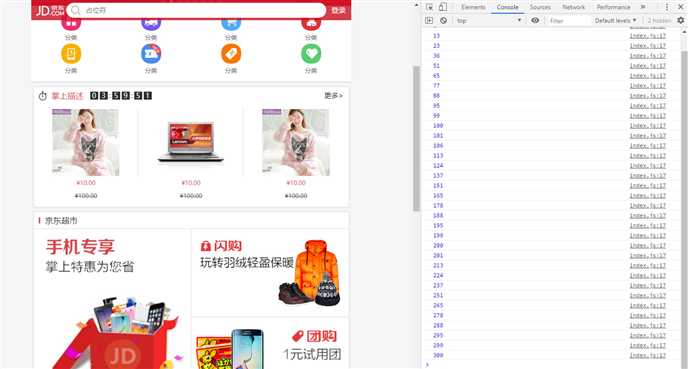688x369 pixels.
Task: Open the source link on the 88 row
Action: coord(648,96)
